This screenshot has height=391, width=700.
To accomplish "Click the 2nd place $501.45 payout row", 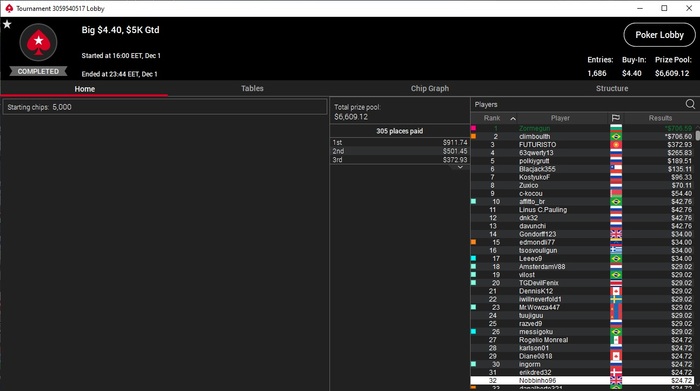I will click(x=400, y=151).
